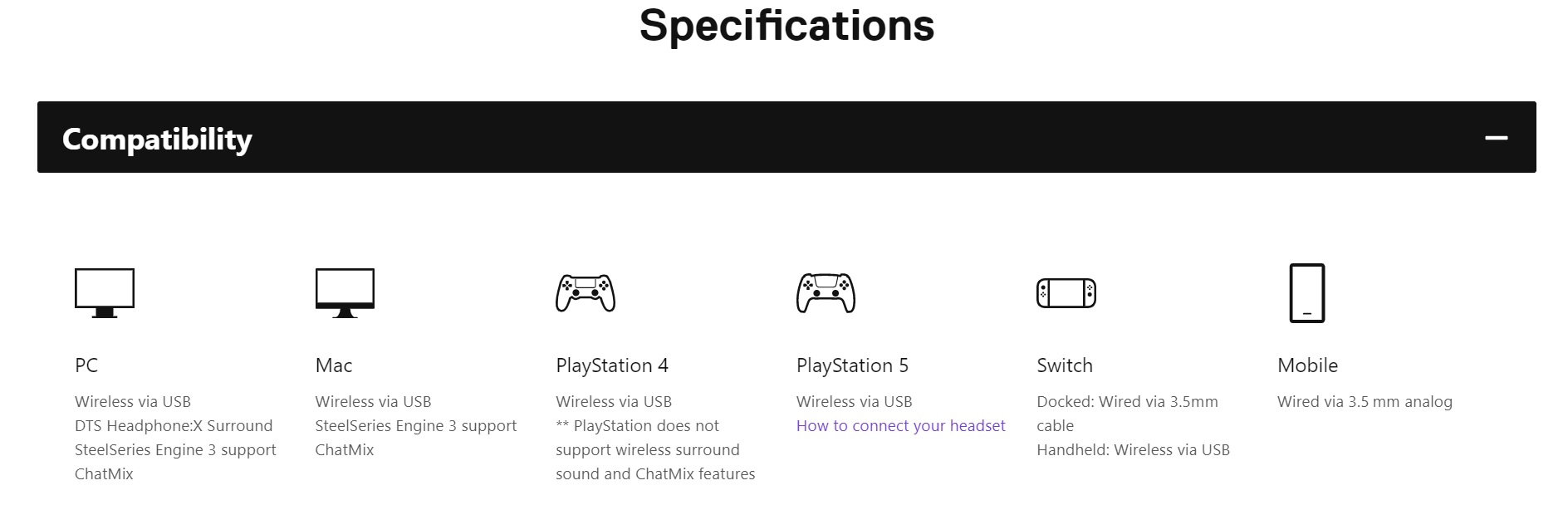
Task: Click the PlayStation 5 label
Action: coord(852,365)
